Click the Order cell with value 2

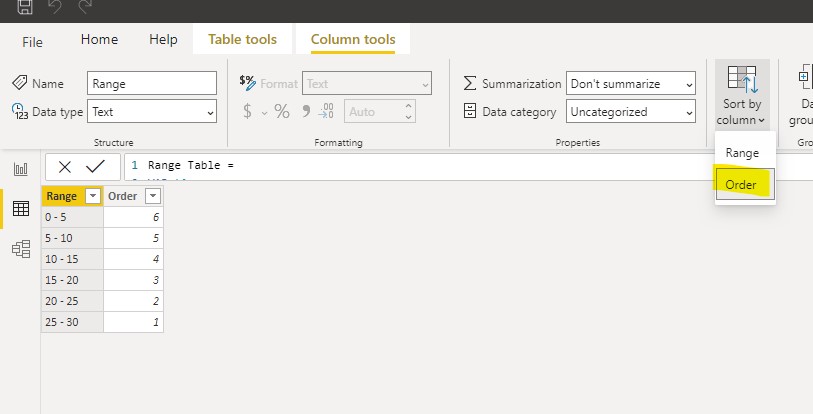(x=133, y=301)
